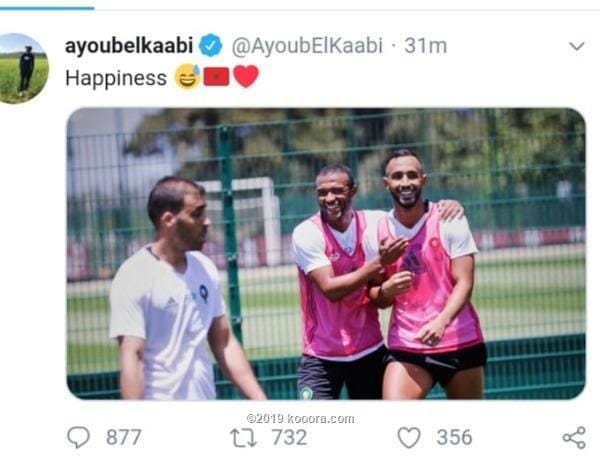Viewport: 600px width, 463px height.
Task: Click the Happiness tweet text
Action: (x=116, y=78)
